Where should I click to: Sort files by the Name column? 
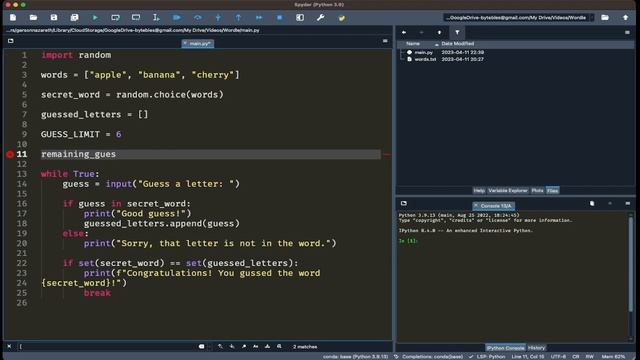pyautogui.click(x=413, y=44)
